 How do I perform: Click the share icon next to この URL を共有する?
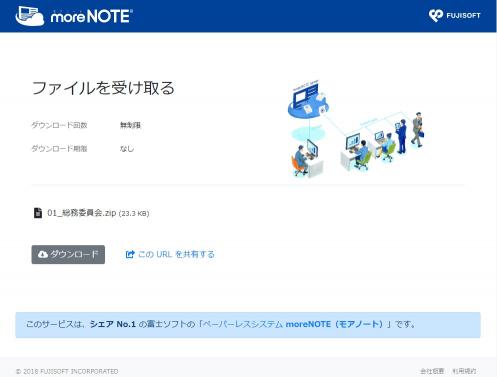coord(130,254)
